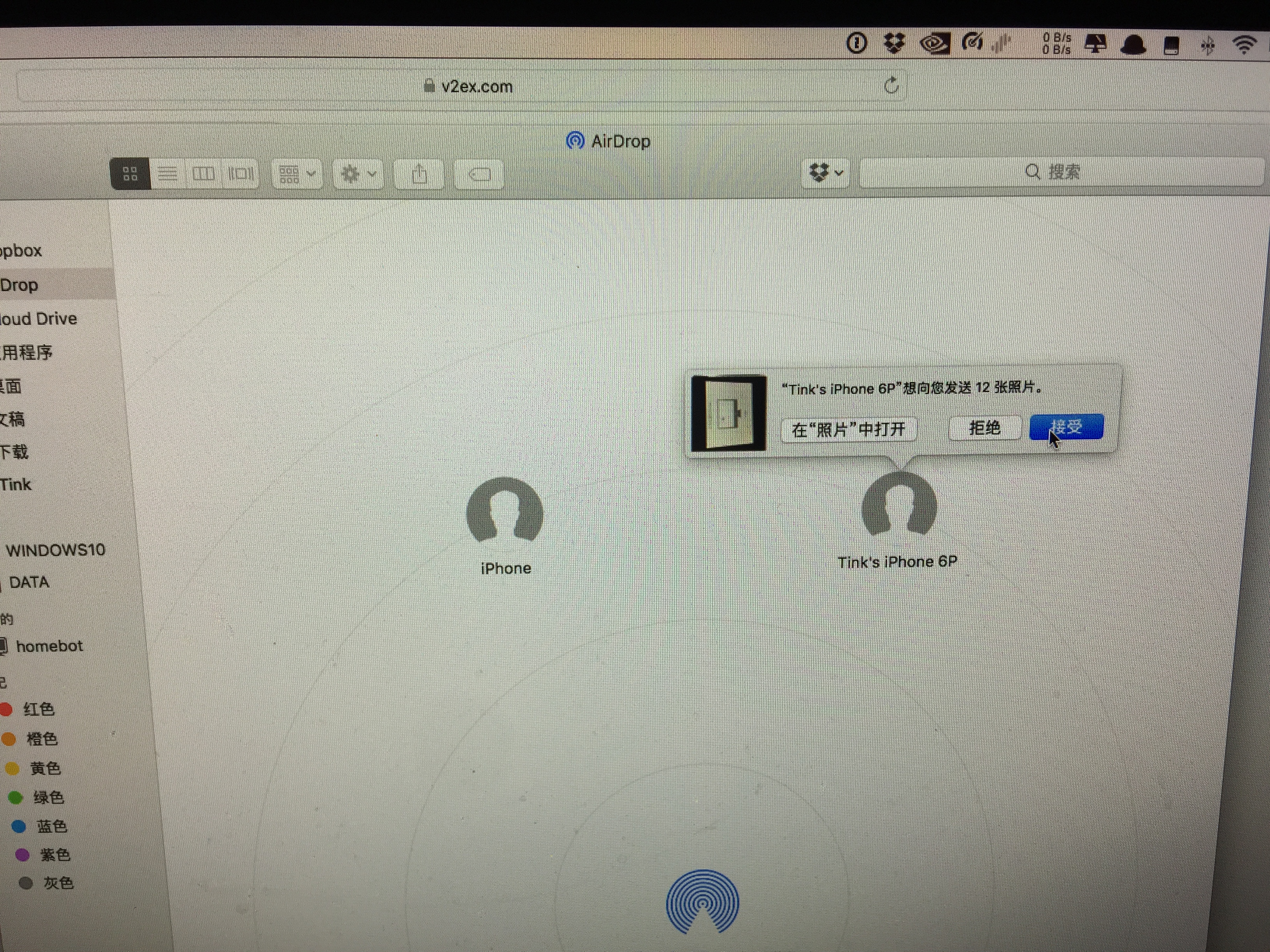Switch Finder to list view

coord(168,173)
